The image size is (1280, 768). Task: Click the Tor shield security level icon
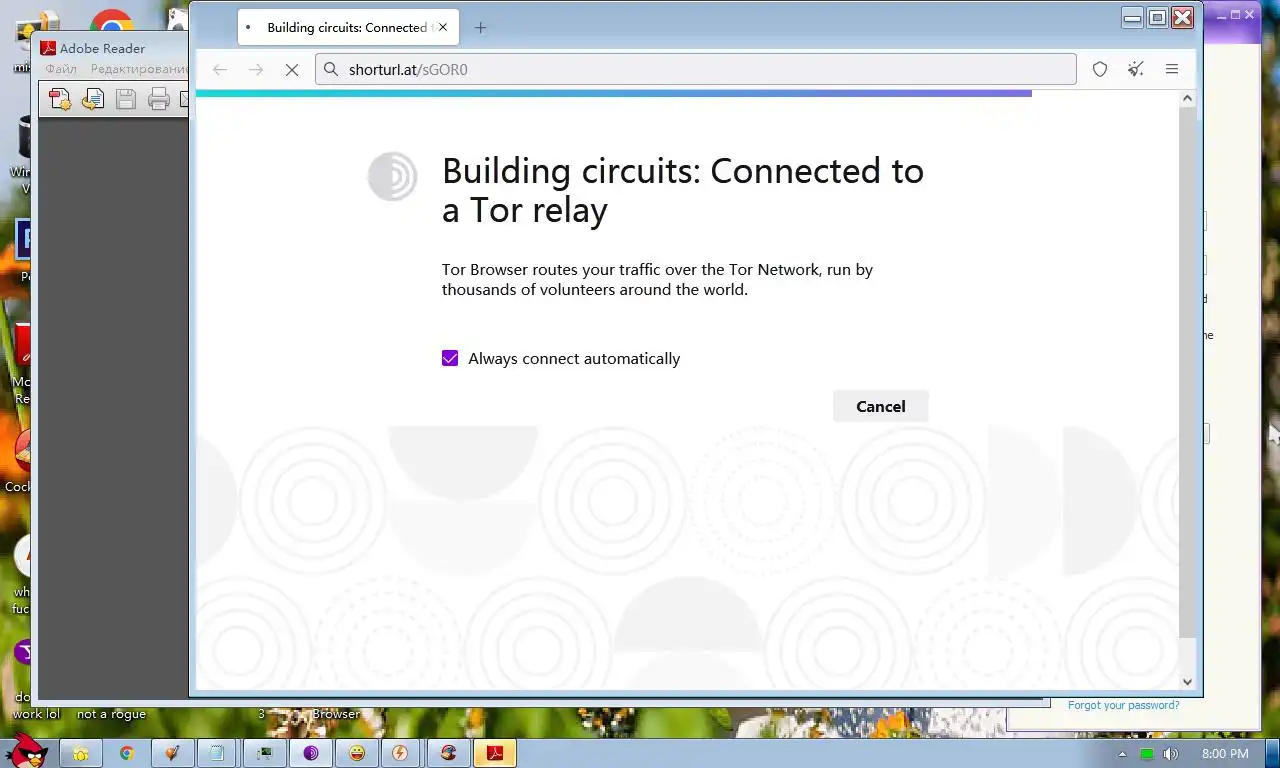pos(1100,69)
